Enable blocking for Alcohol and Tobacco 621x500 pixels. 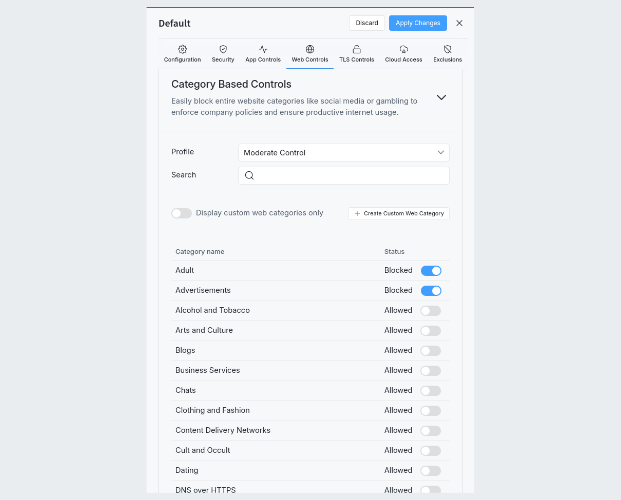pos(431,311)
